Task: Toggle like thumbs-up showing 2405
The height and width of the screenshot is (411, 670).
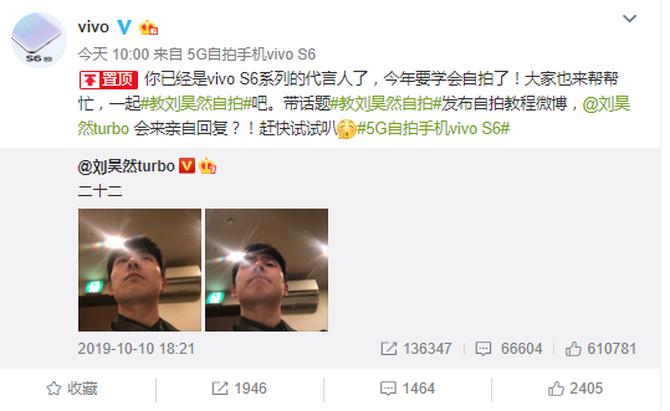Action: coord(575,388)
